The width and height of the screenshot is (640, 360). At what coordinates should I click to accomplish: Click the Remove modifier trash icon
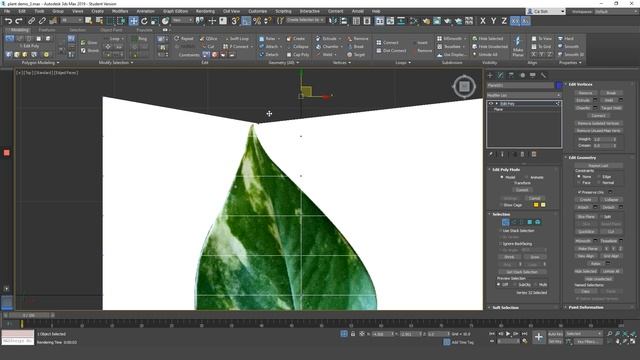522,154
